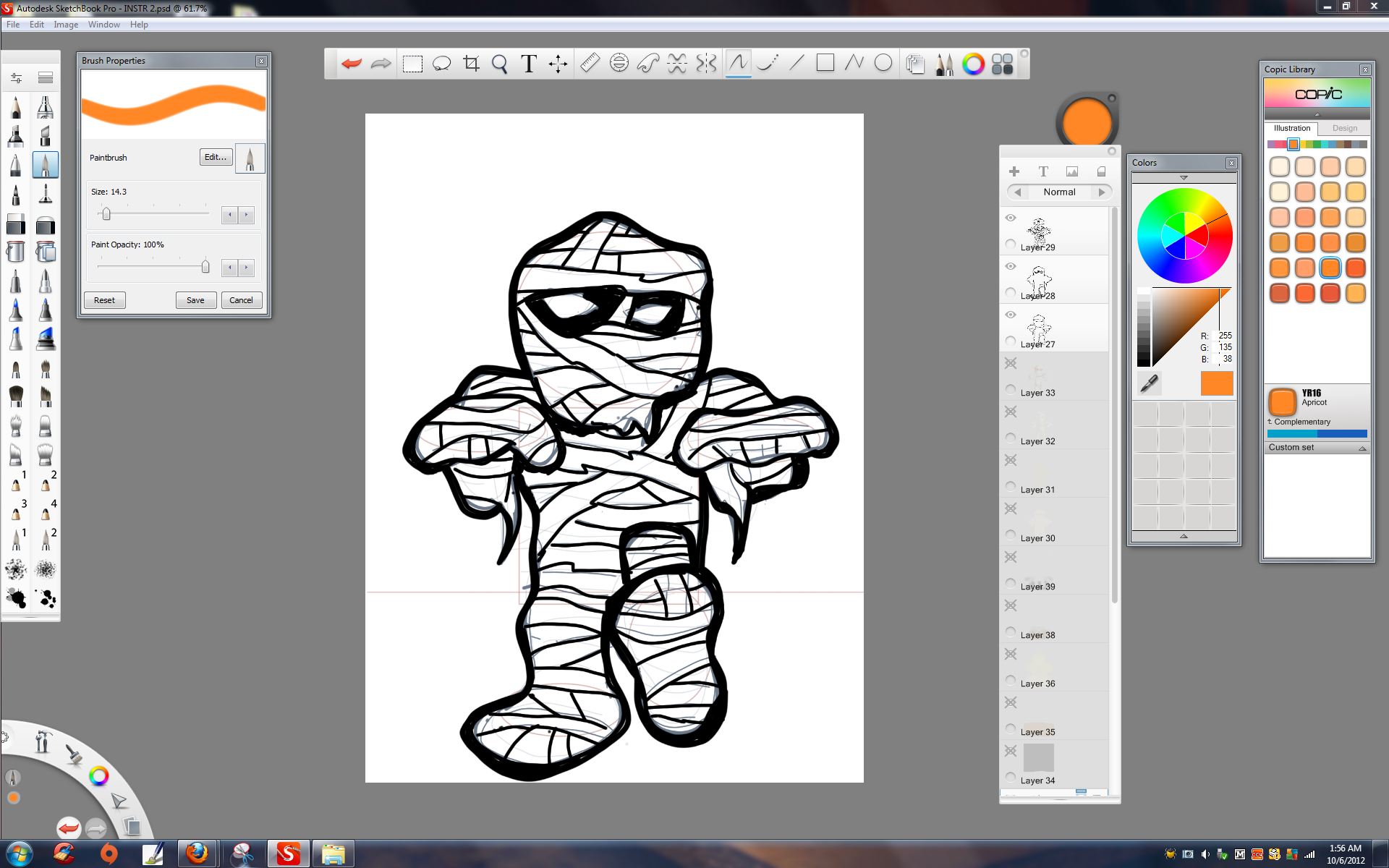Show hidden Layer 33

1011,363
